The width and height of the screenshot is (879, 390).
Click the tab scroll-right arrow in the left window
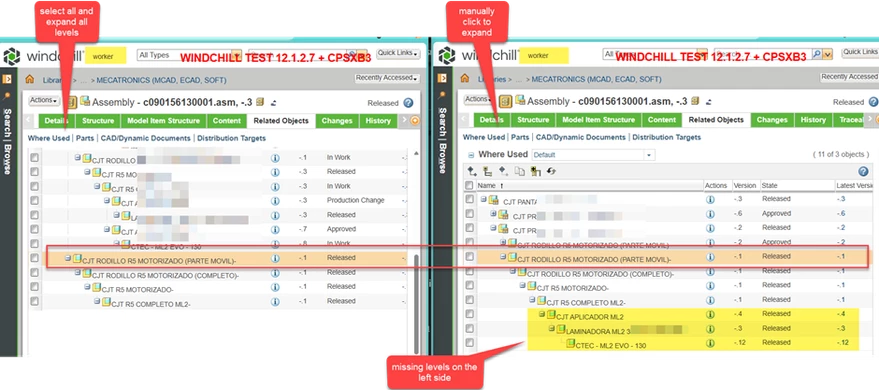405,120
